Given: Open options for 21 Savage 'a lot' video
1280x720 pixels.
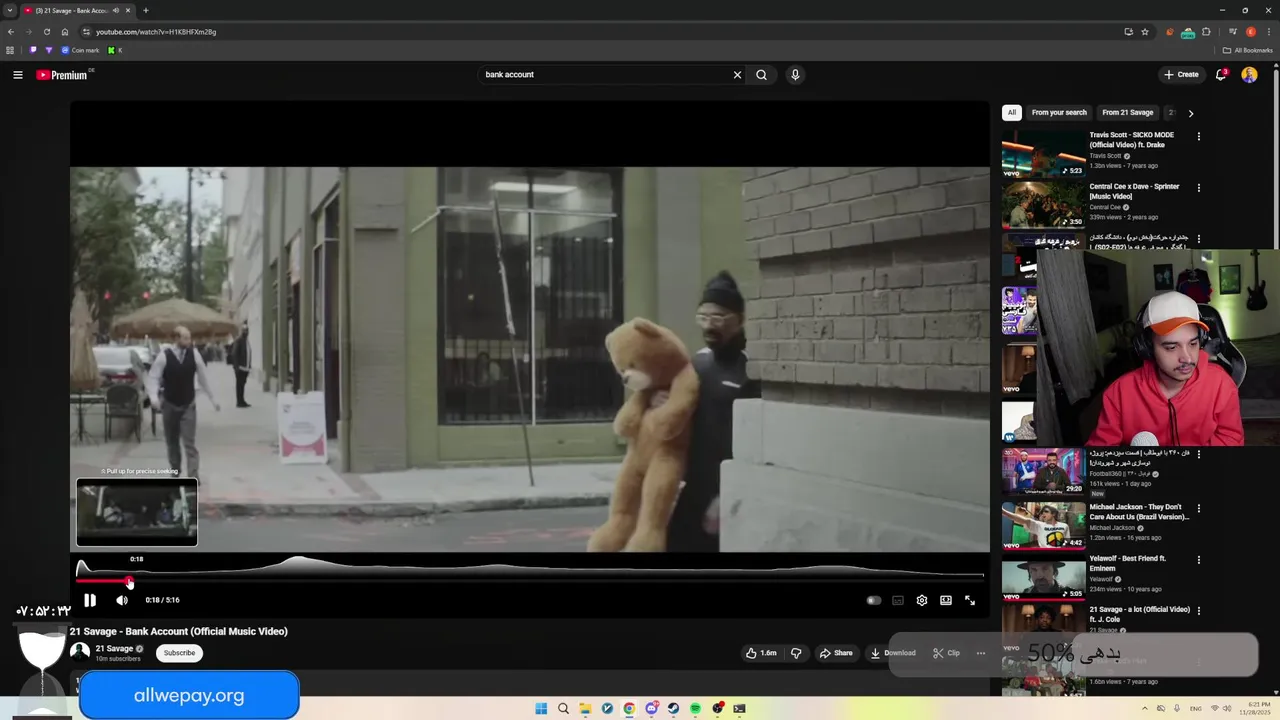Looking at the screenshot, I should 1199,611.
